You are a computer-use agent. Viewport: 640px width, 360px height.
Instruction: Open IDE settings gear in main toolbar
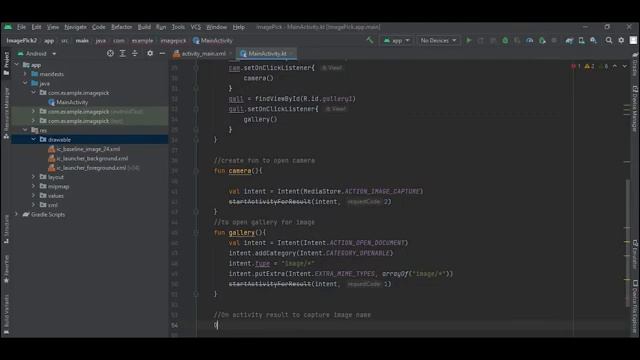(621, 40)
